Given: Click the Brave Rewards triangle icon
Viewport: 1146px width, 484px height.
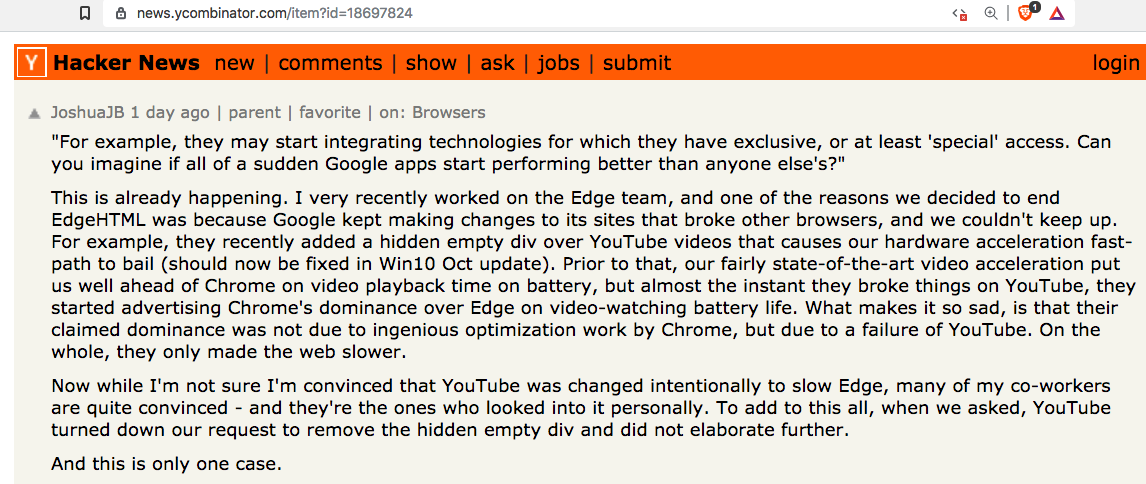Looking at the screenshot, I should (1056, 13).
